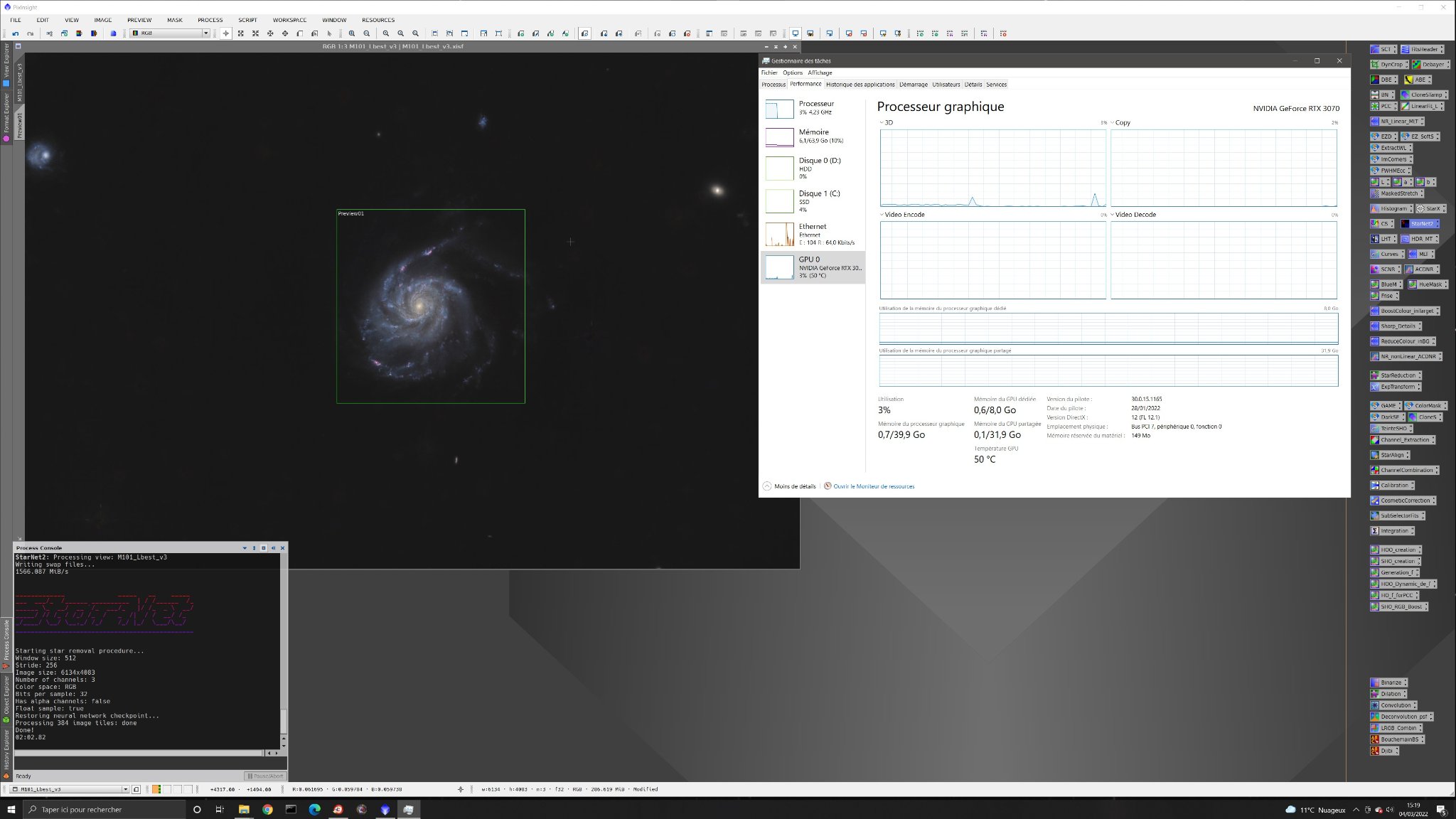This screenshot has width=1456, height=819.
Task: Click the Windows search box
Action: point(104,809)
